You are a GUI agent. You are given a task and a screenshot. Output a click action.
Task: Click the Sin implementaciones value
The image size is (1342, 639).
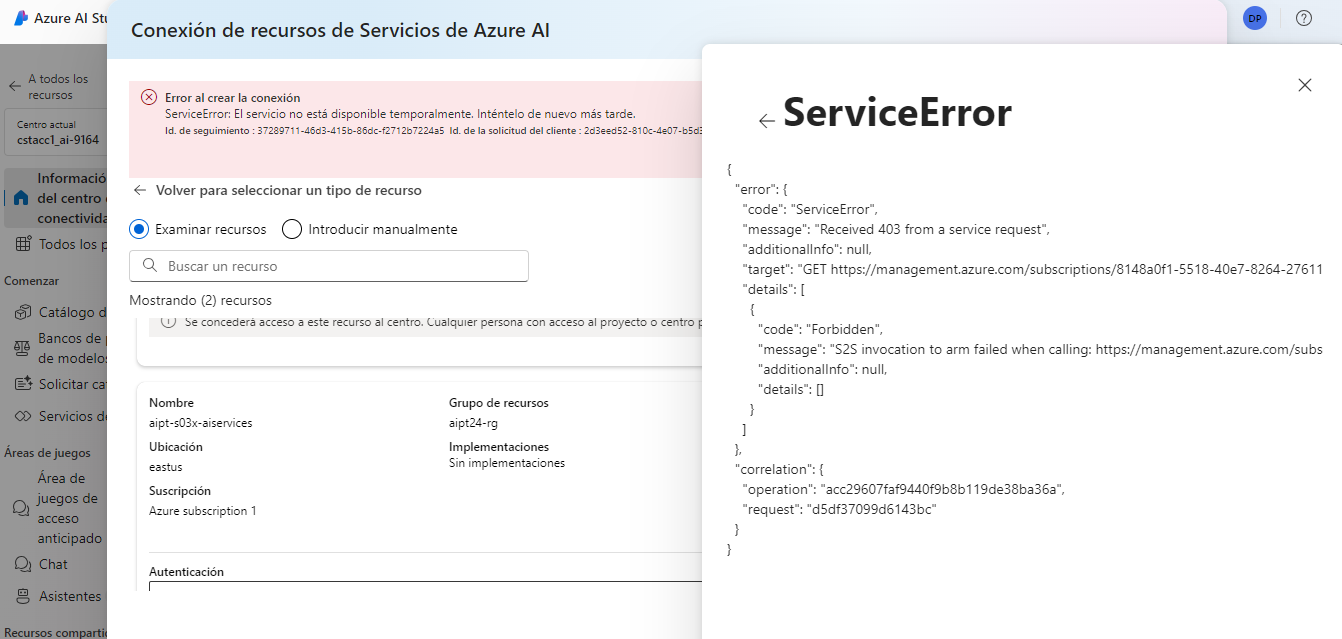coord(507,463)
